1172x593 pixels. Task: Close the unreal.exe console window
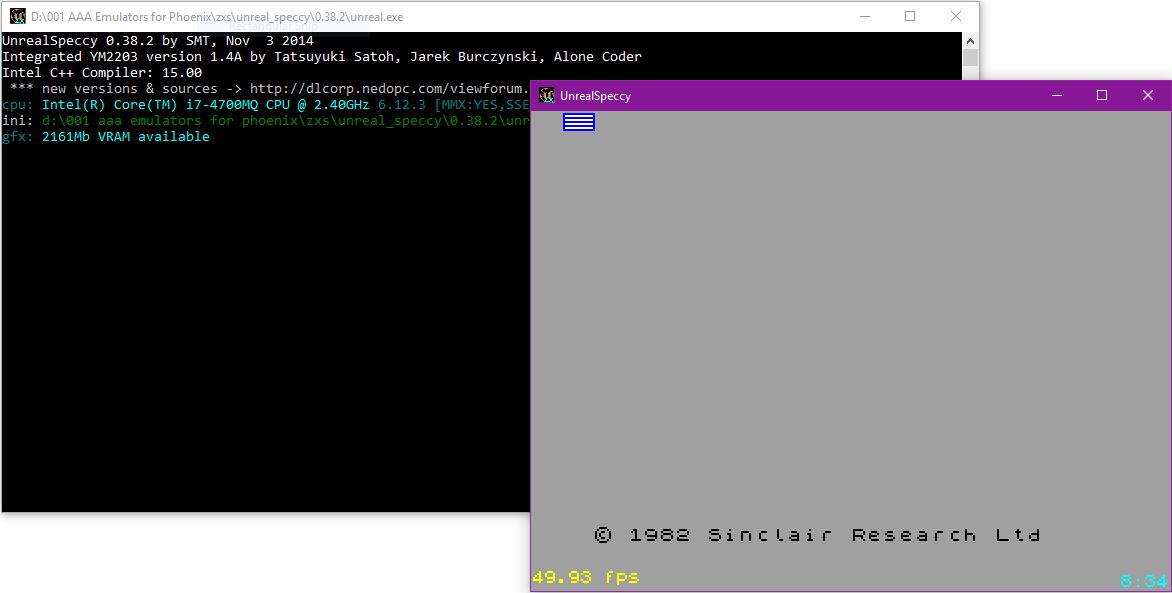[x=955, y=16]
